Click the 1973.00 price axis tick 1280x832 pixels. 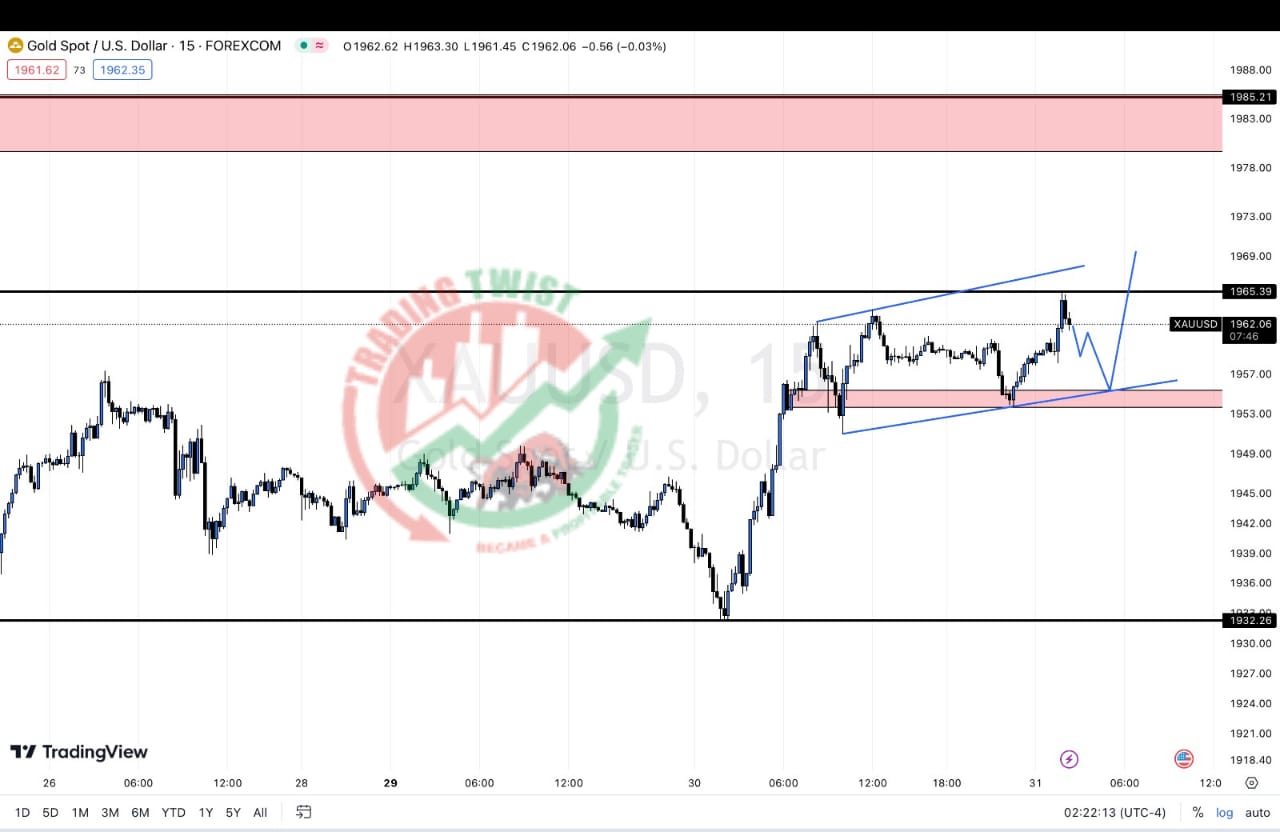tap(1250, 216)
